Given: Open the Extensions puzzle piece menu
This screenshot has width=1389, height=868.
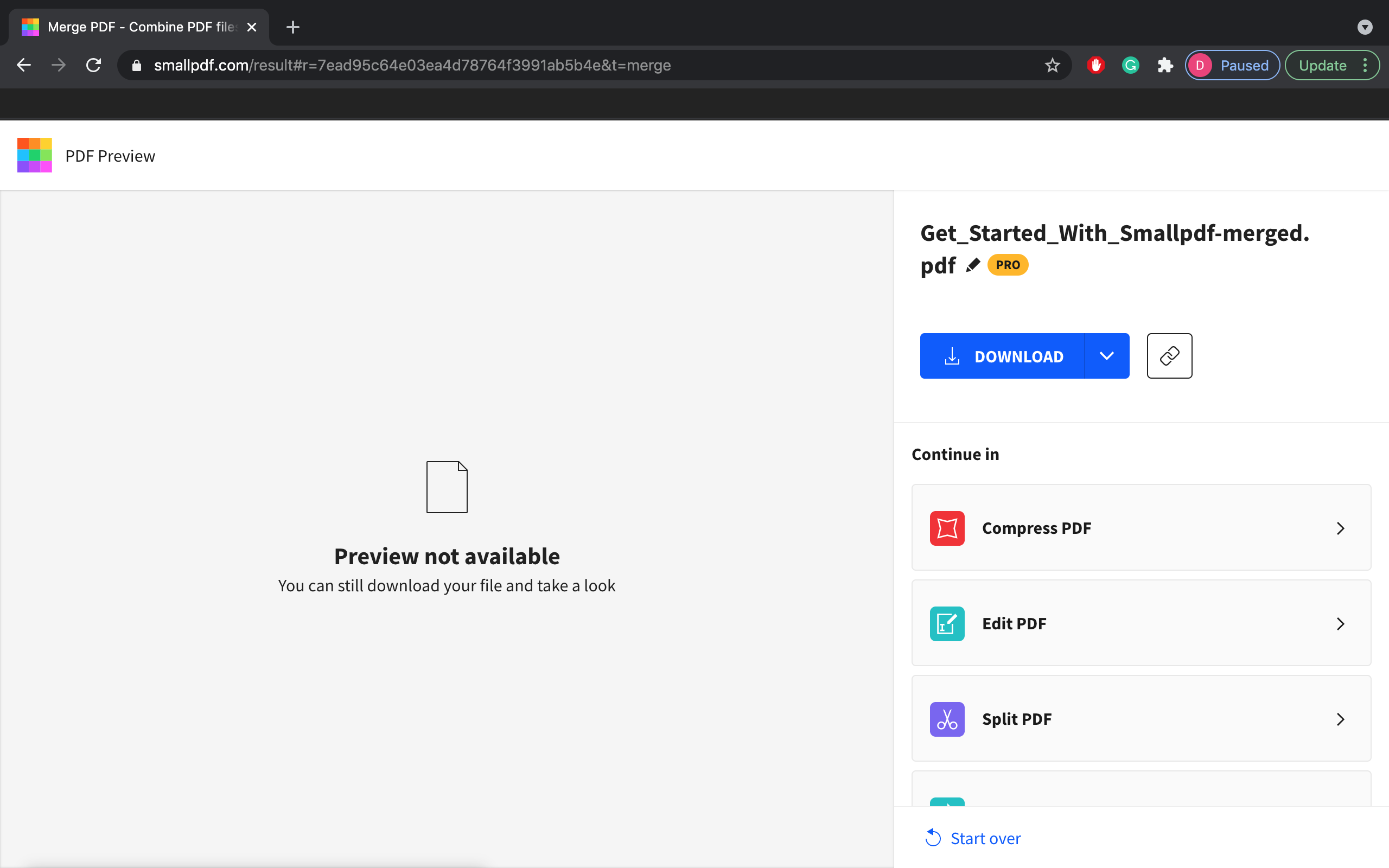Looking at the screenshot, I should pos(1164,65).
